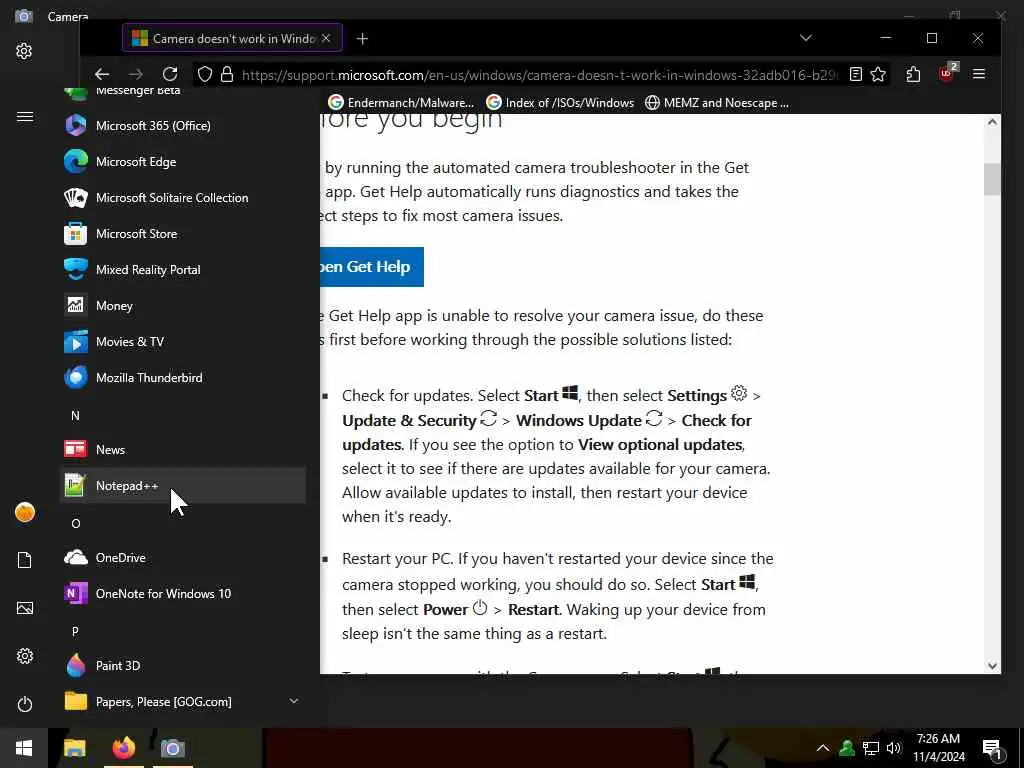Viewport: 1024px width, 768px height.
Task: Open the Money app
Action: (183, 305)
